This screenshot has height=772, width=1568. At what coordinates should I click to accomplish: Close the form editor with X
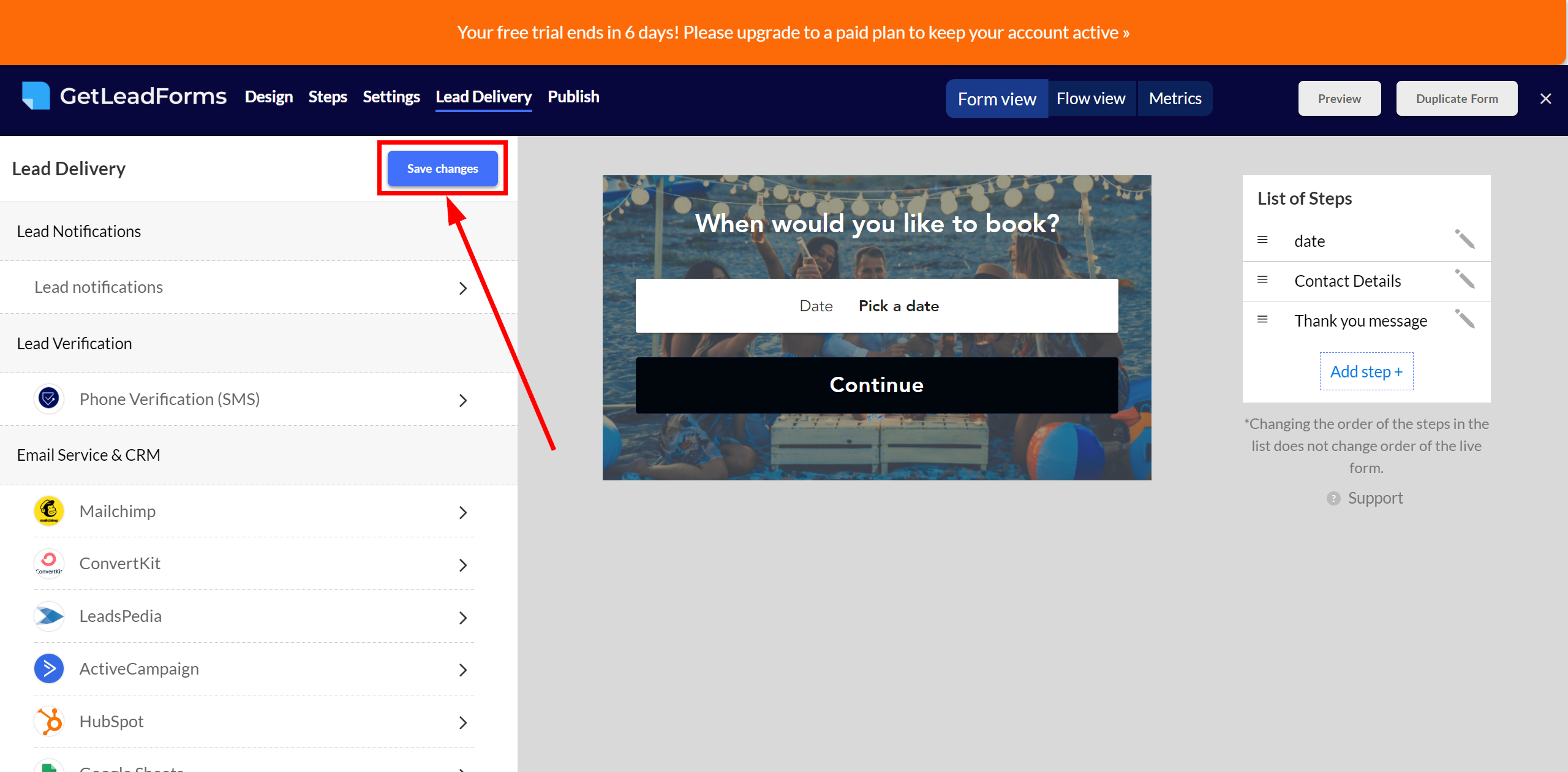1545,99
